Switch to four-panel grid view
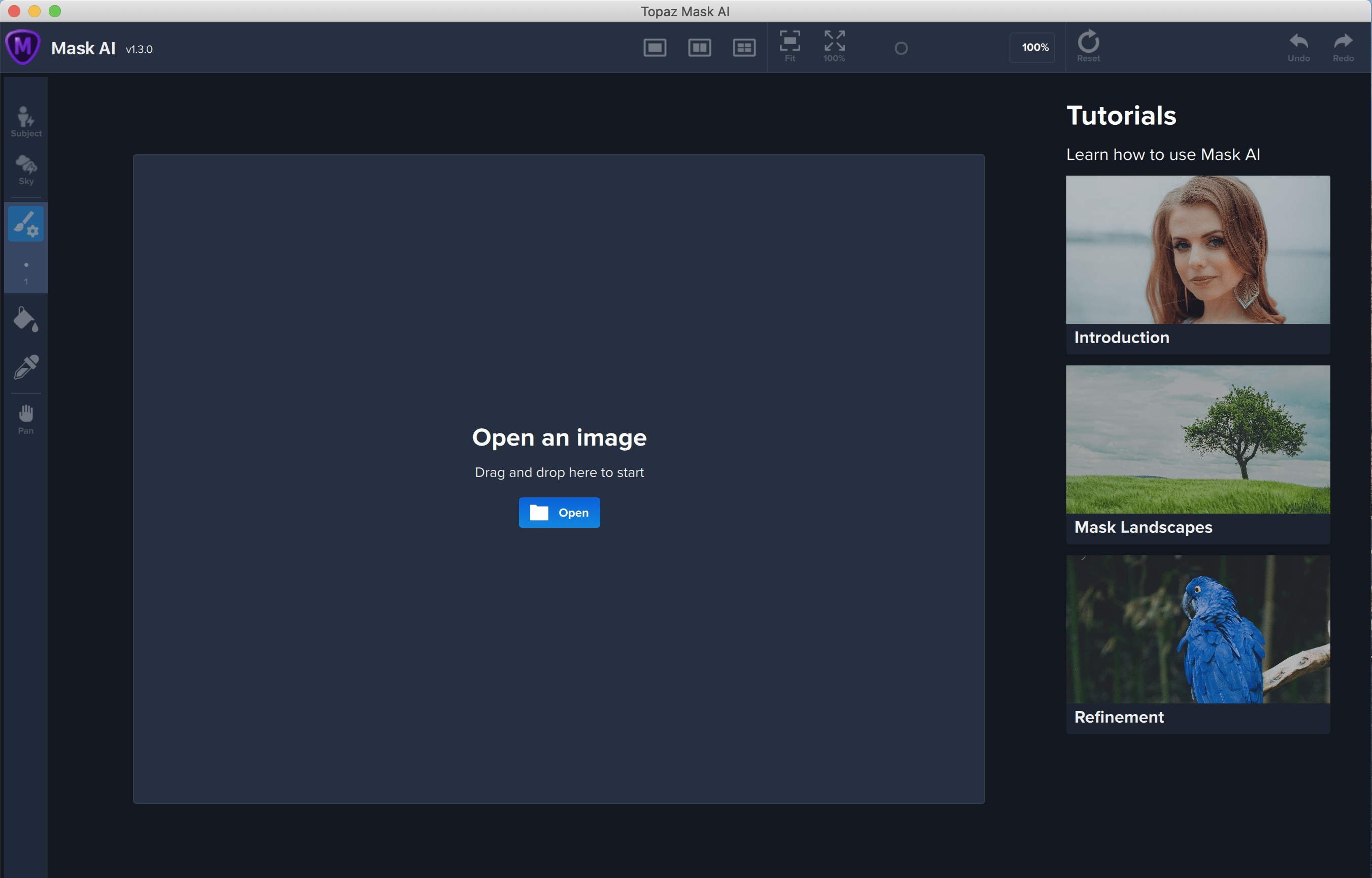Screen dimensions: 1372x878 (x=743, y=48)
